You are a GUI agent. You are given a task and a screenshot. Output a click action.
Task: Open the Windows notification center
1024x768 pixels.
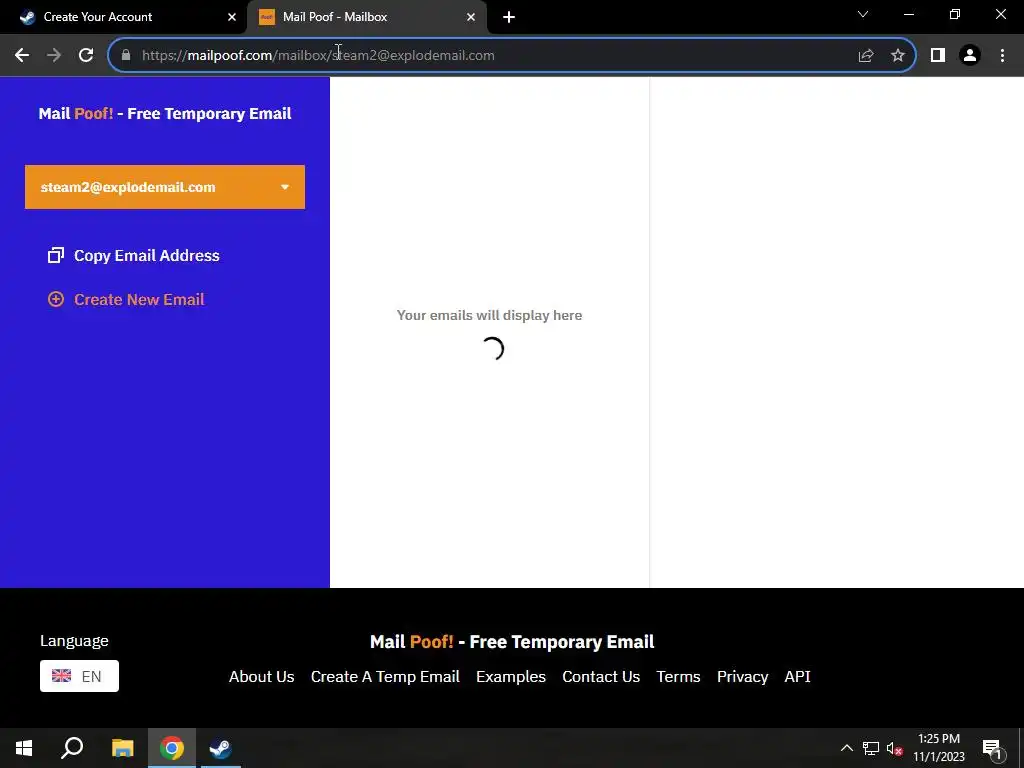pyautogui.click(x=991, y=748)
